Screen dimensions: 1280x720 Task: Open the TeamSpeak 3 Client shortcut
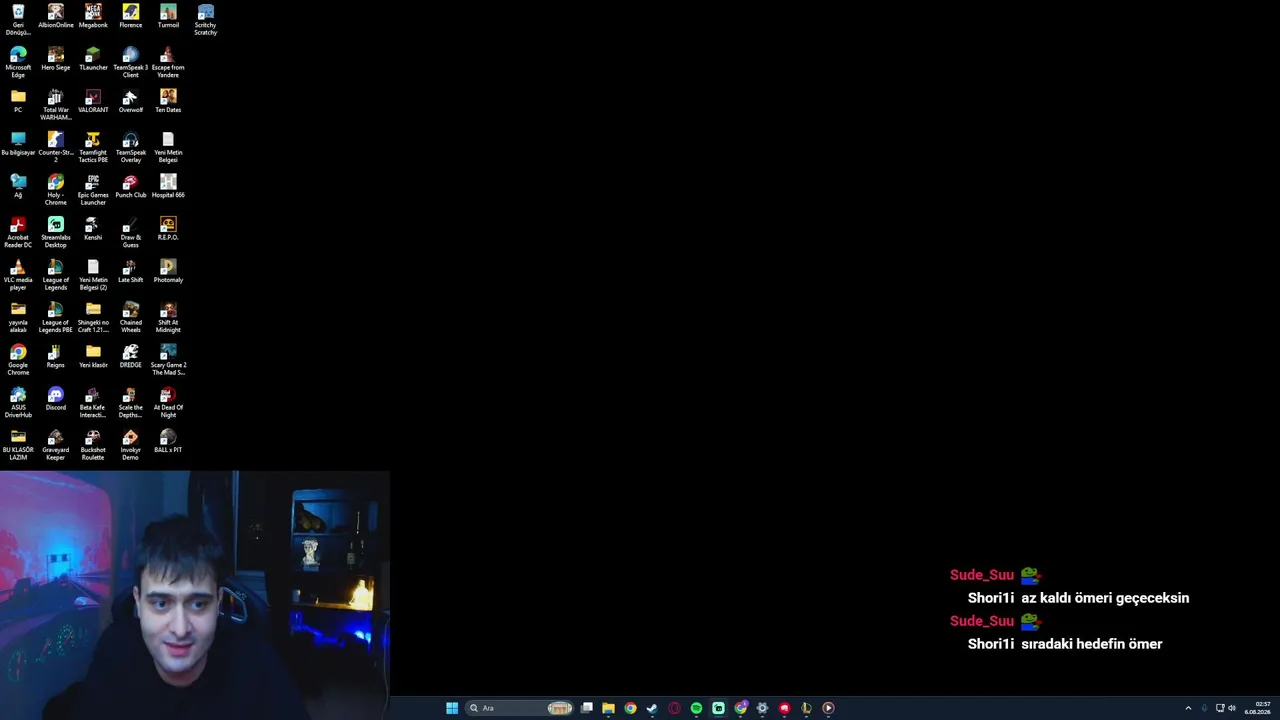click(x=131, y=61)
